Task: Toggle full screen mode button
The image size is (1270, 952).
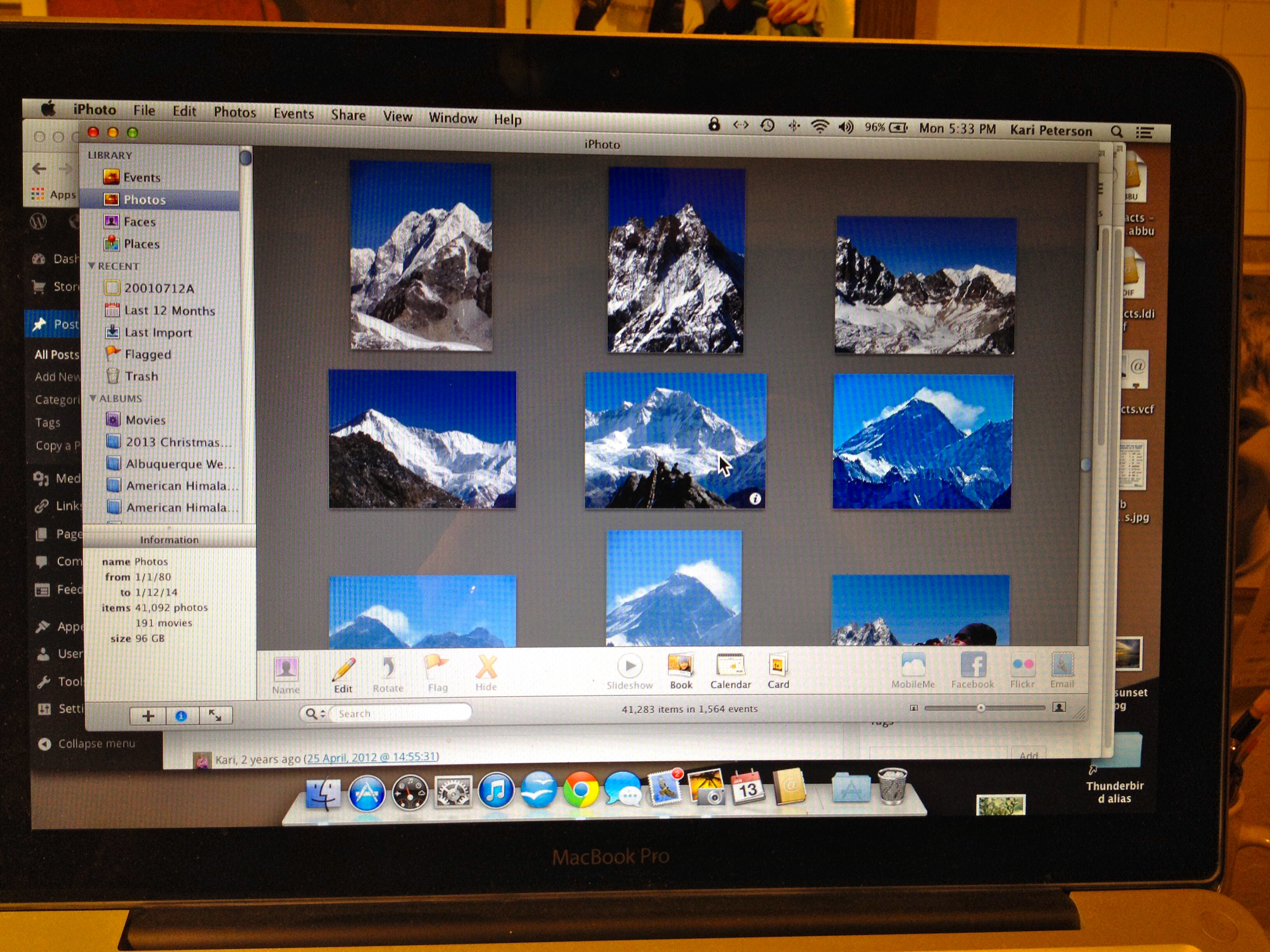Action: (x=215, y=716)
